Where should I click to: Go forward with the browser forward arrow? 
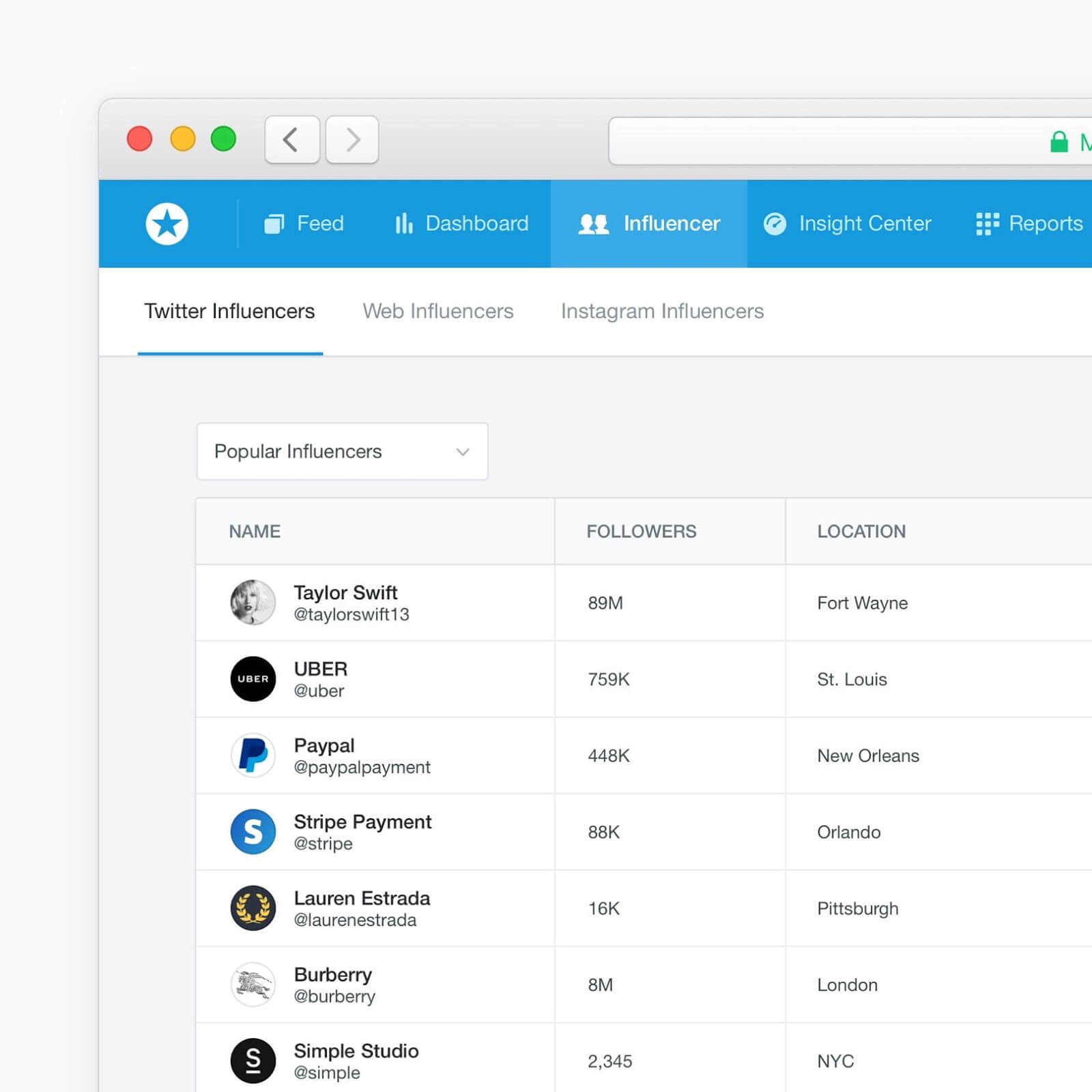click(352, 140)
